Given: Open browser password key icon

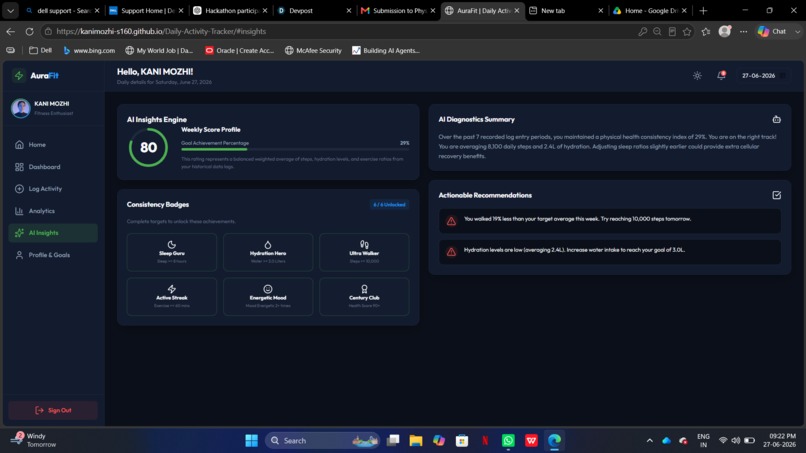Looking at the screenshot, I should (643, 31).
